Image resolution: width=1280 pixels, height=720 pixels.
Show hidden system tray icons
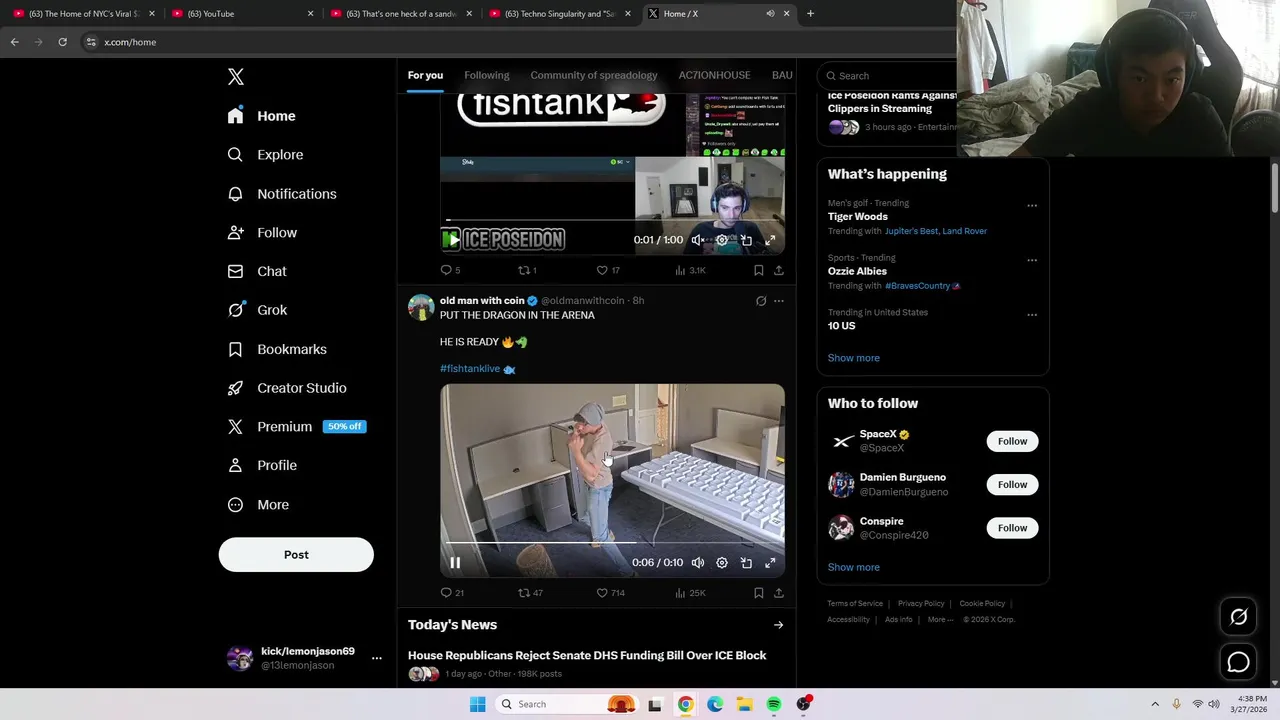coord(1155,705)
